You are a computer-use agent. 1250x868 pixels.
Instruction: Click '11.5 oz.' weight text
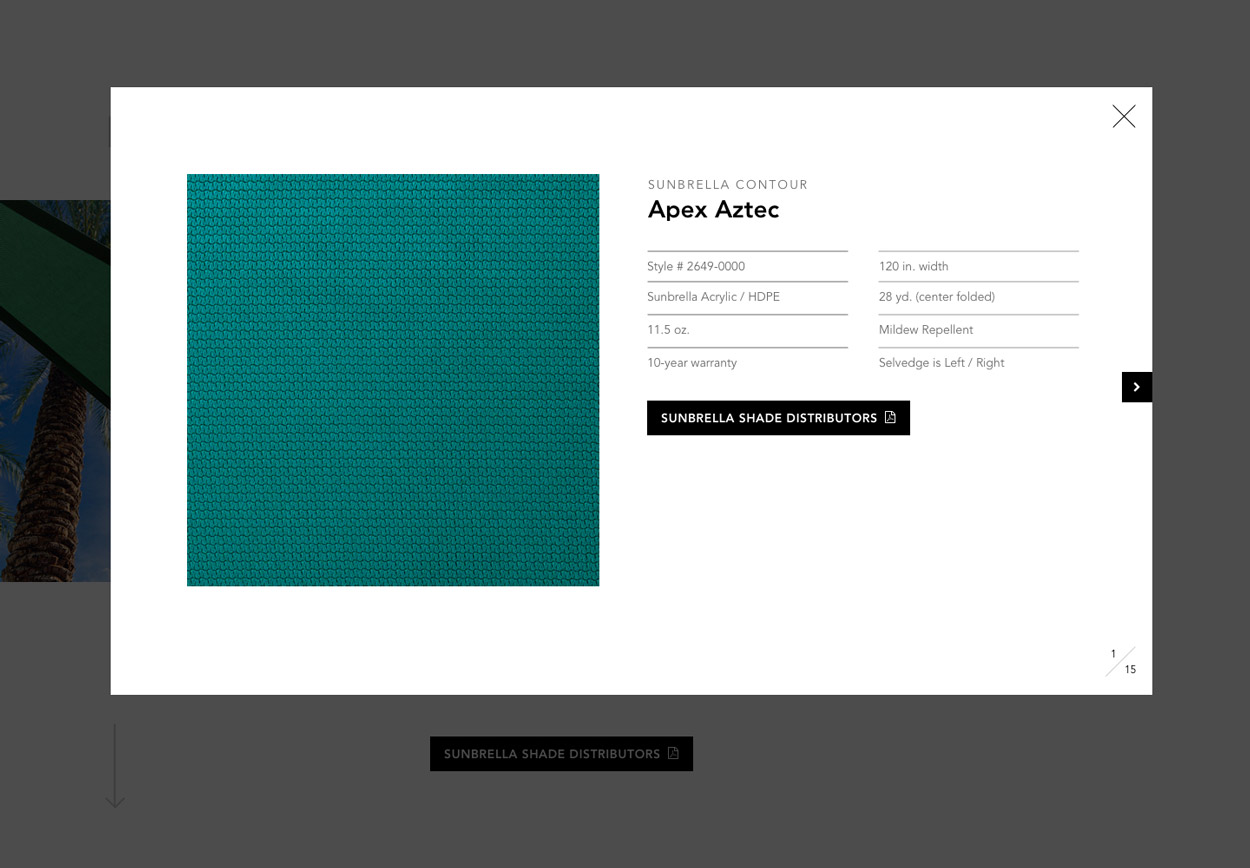pos(668,330)
